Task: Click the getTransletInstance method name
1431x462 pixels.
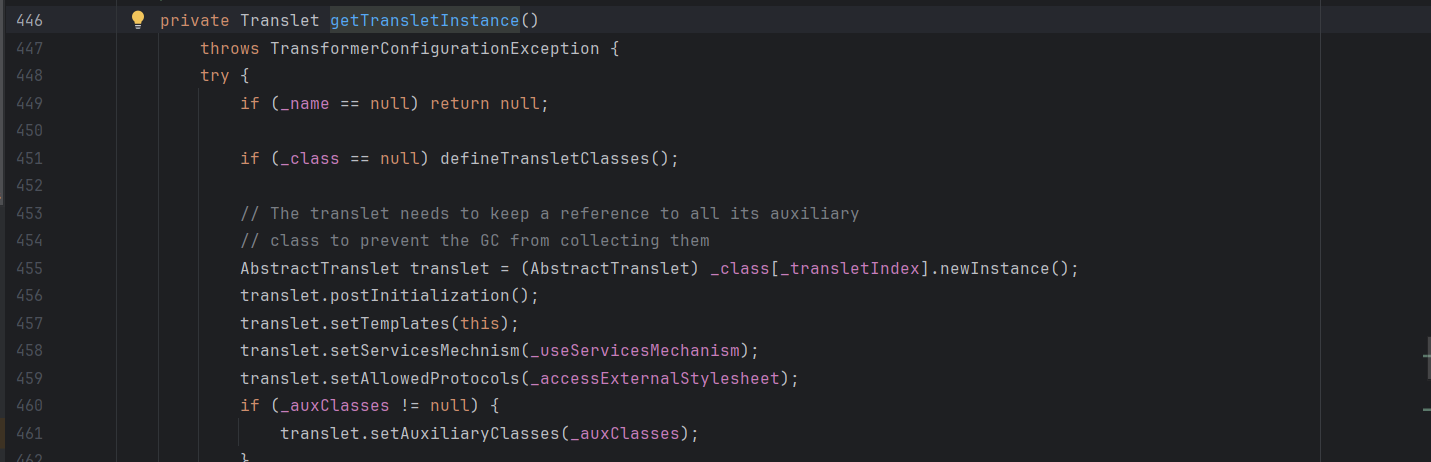Action: point(424,21)
